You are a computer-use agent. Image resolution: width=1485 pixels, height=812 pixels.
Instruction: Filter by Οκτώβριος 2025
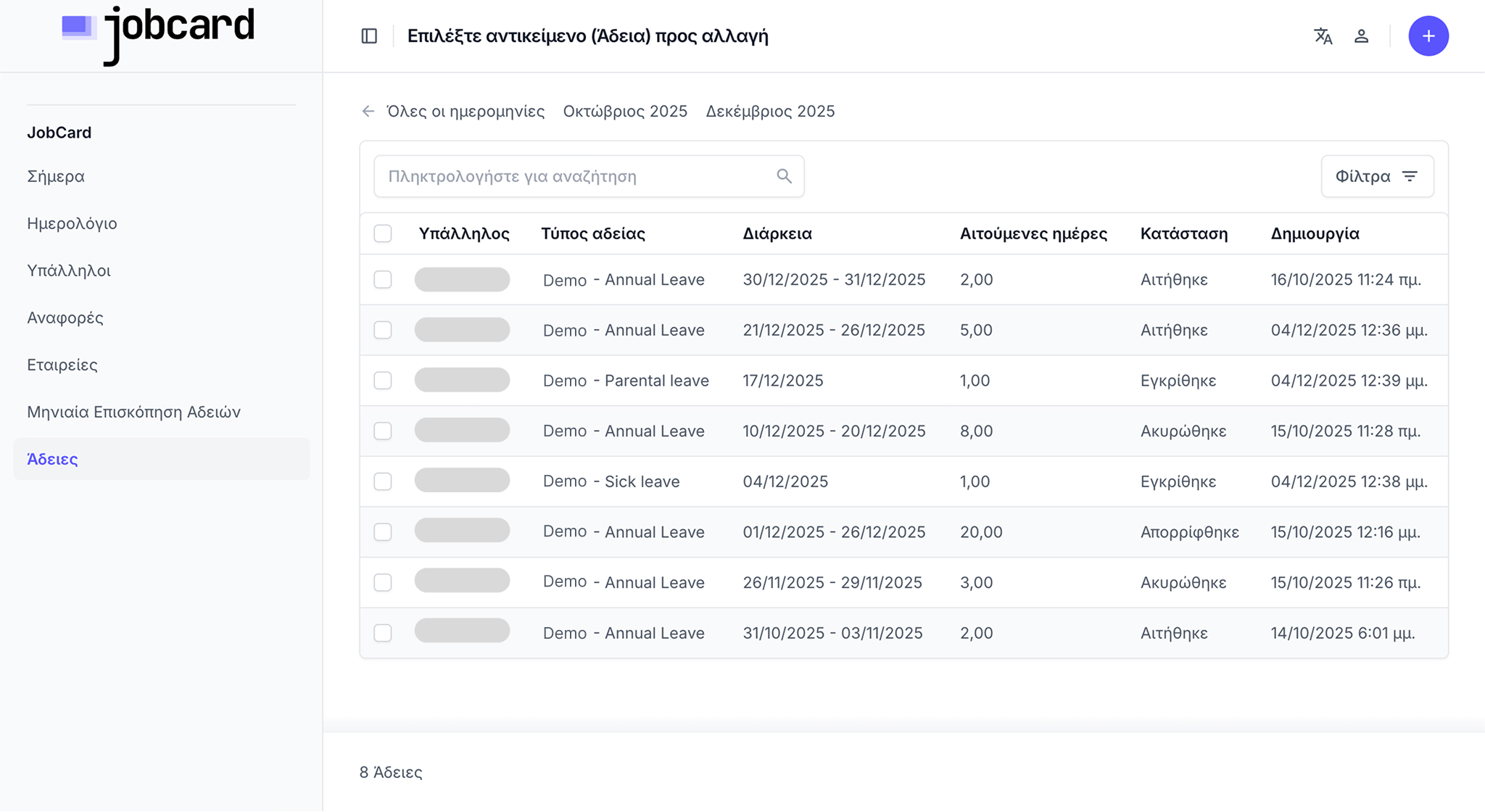624,111
